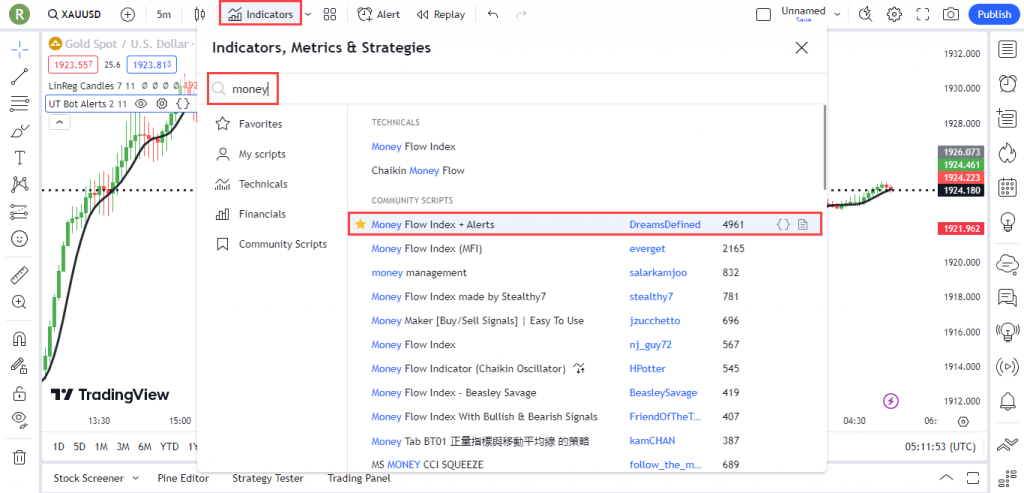This screenshot has width=1024, height=493.
Task: Open the ideas lightbulb panel
Action: (x=1007, y=222)
